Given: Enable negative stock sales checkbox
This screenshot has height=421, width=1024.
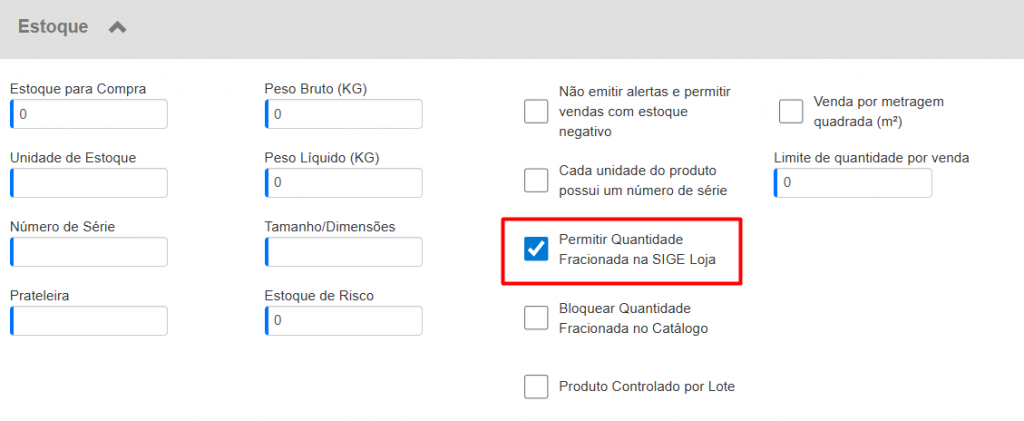Looking at the screenshot, I should (x=536, y=111).
